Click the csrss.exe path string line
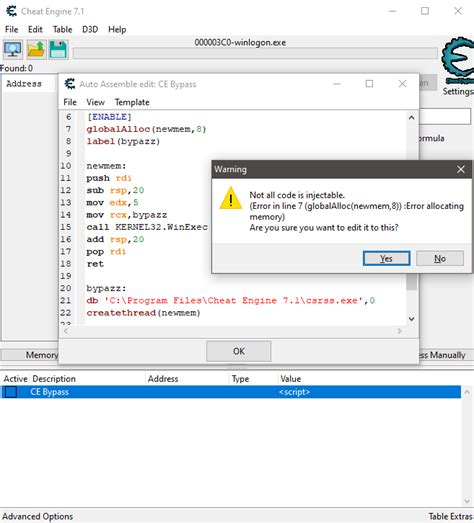474x523 pixels. (231, 301)
